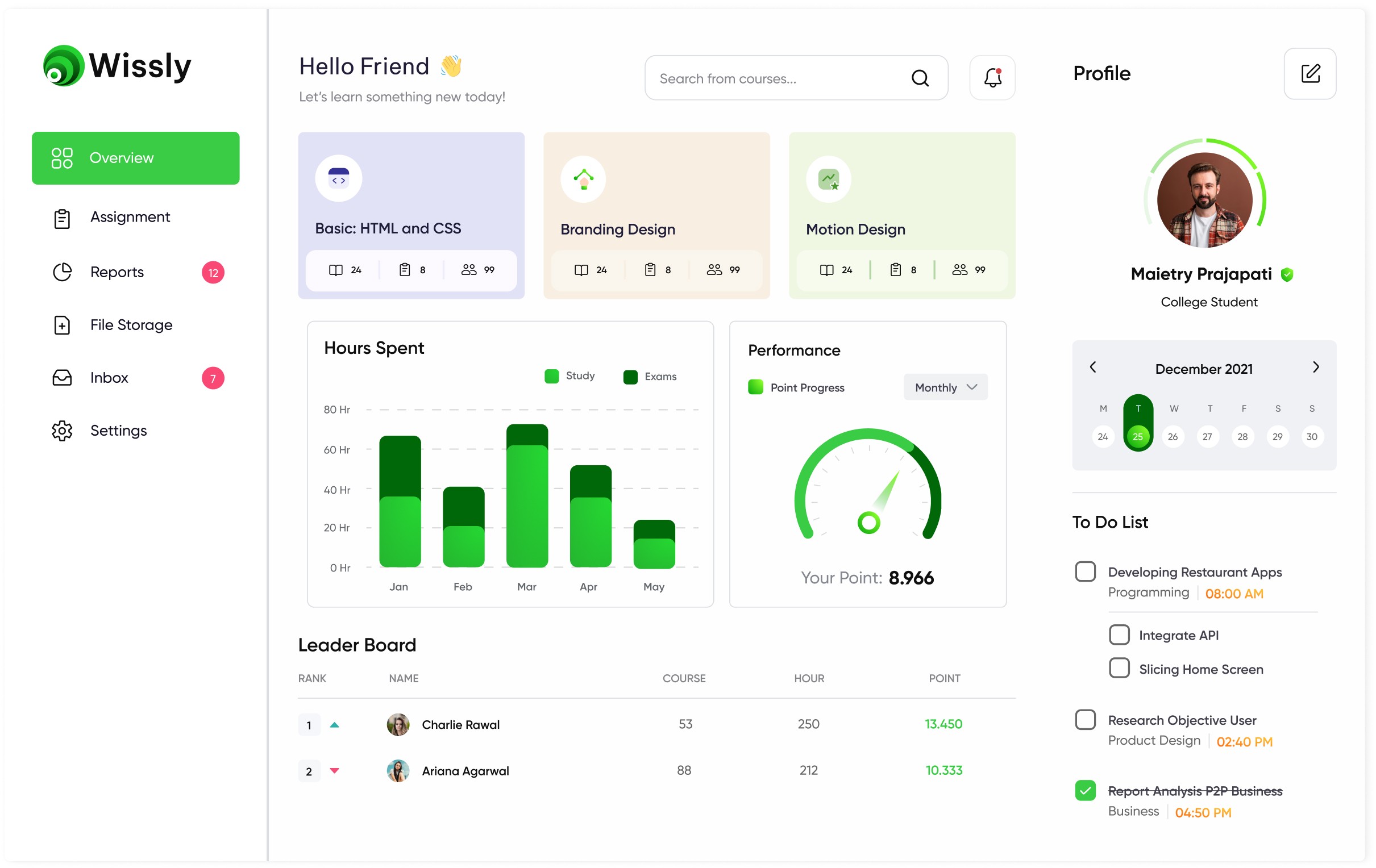The height and width of the screenshot is (868, 1376).
Task: Open the profile edit pencil icon
Action: click(1310, 74)
